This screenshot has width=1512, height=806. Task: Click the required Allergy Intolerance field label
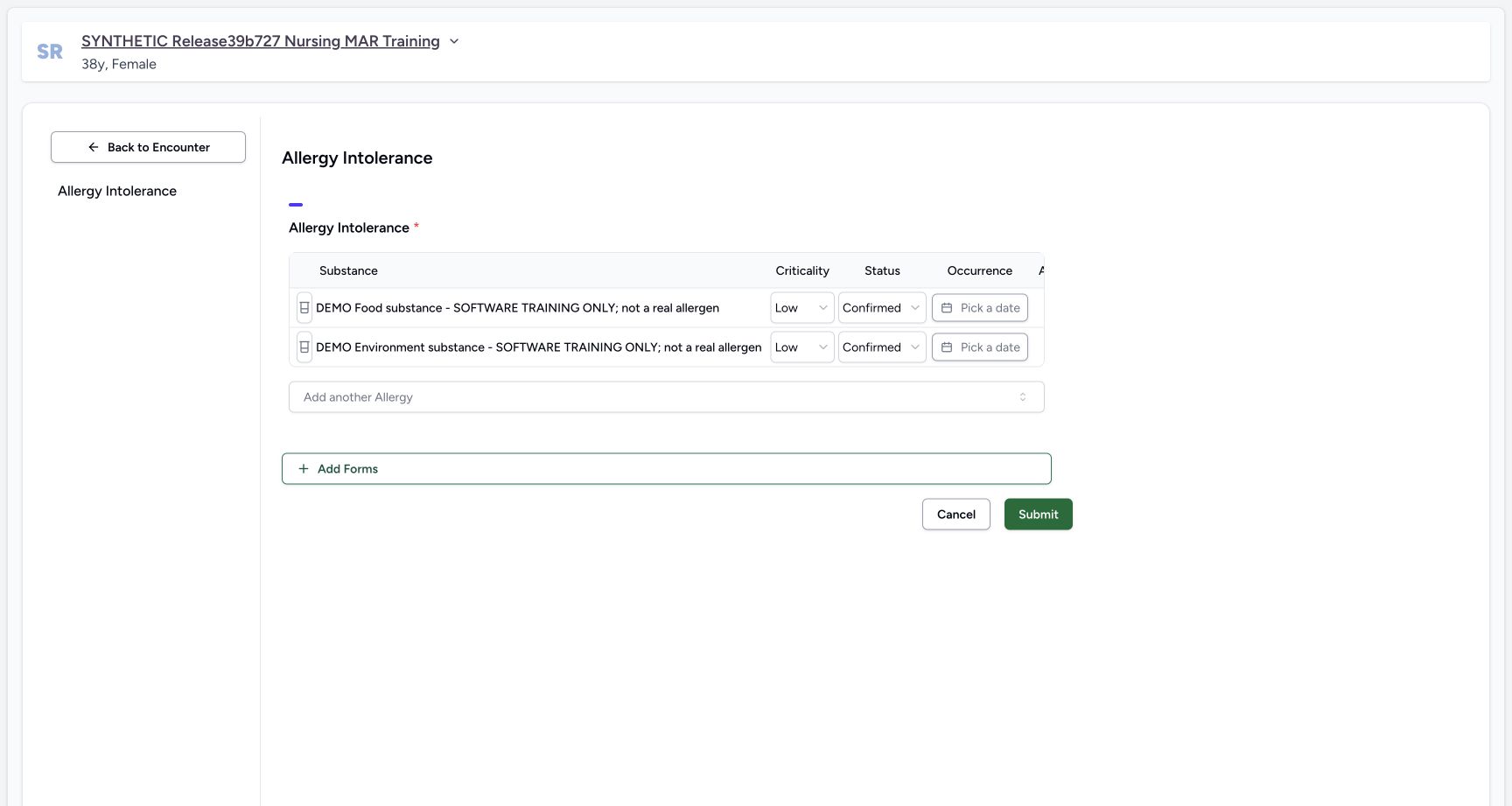point(353,228)
